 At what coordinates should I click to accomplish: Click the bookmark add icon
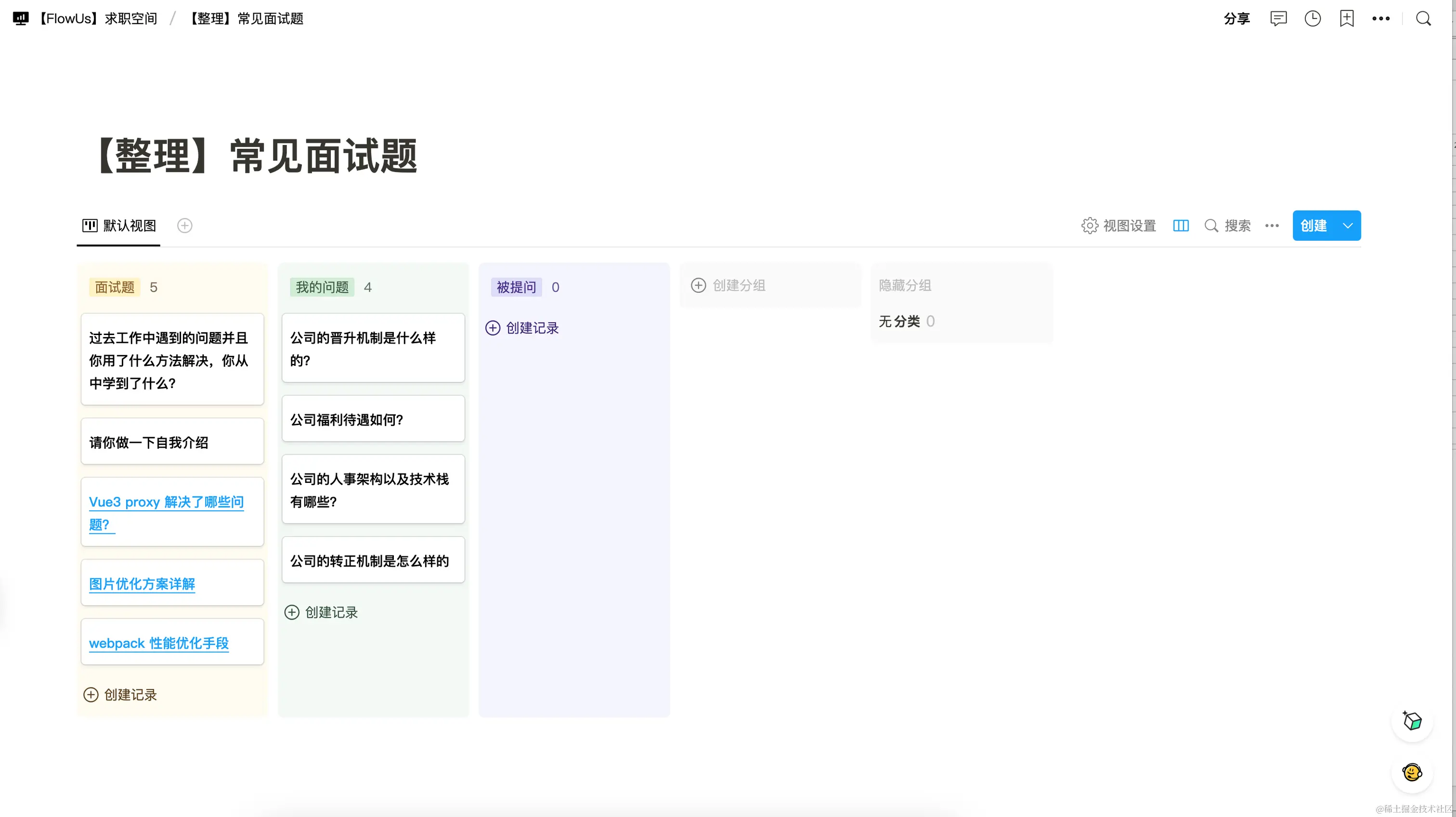click(x=1347, y=19)
